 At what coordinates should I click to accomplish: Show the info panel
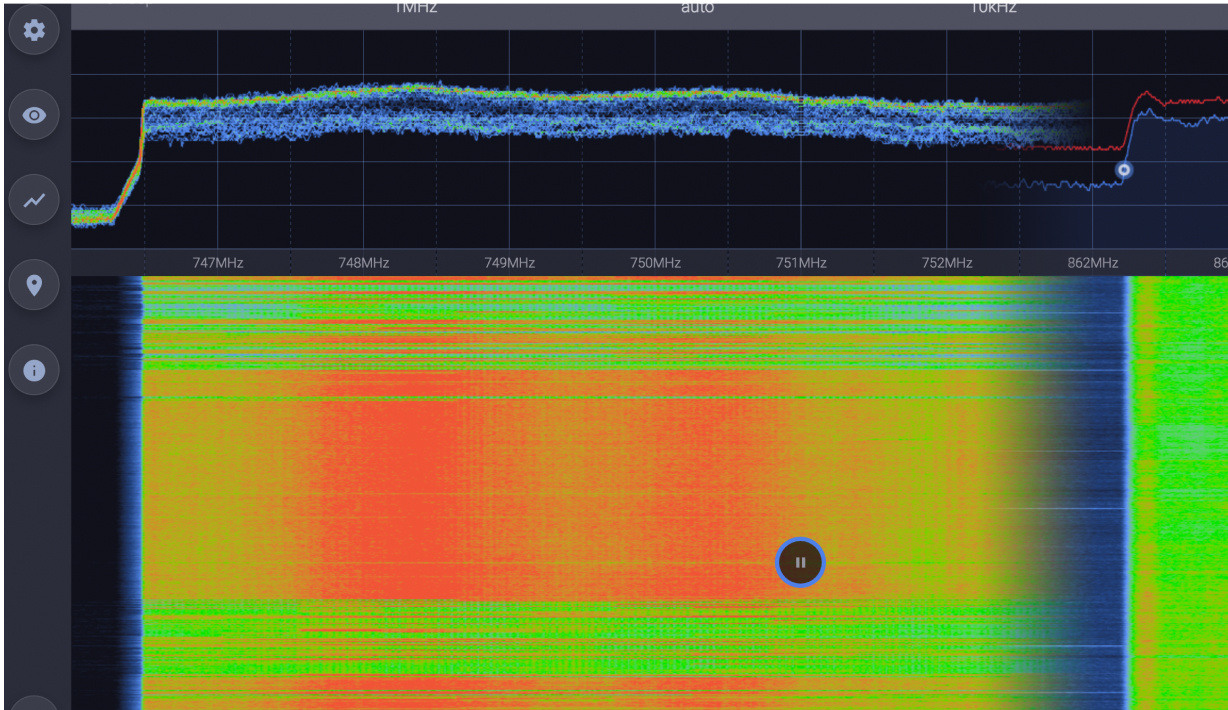pos(34,369)
